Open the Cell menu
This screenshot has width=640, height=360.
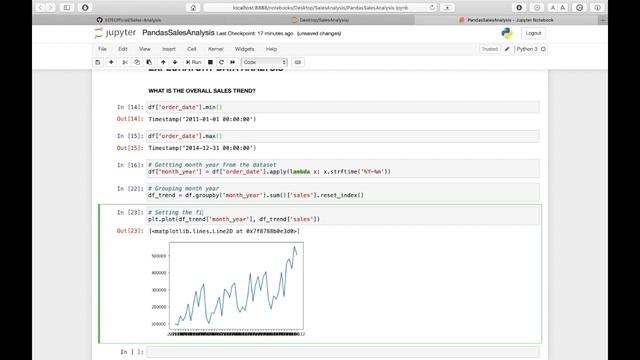(x=191, y=49)
